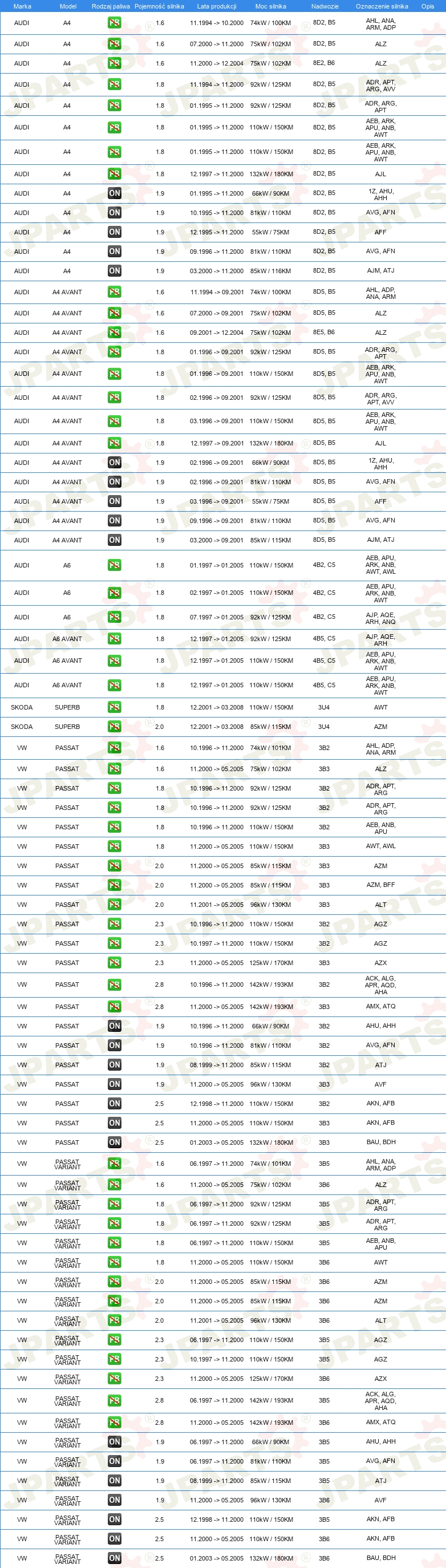Click the 8E2, B6 body code cell
Viewport: 446px width, 1568px height.
coord(324,63)
